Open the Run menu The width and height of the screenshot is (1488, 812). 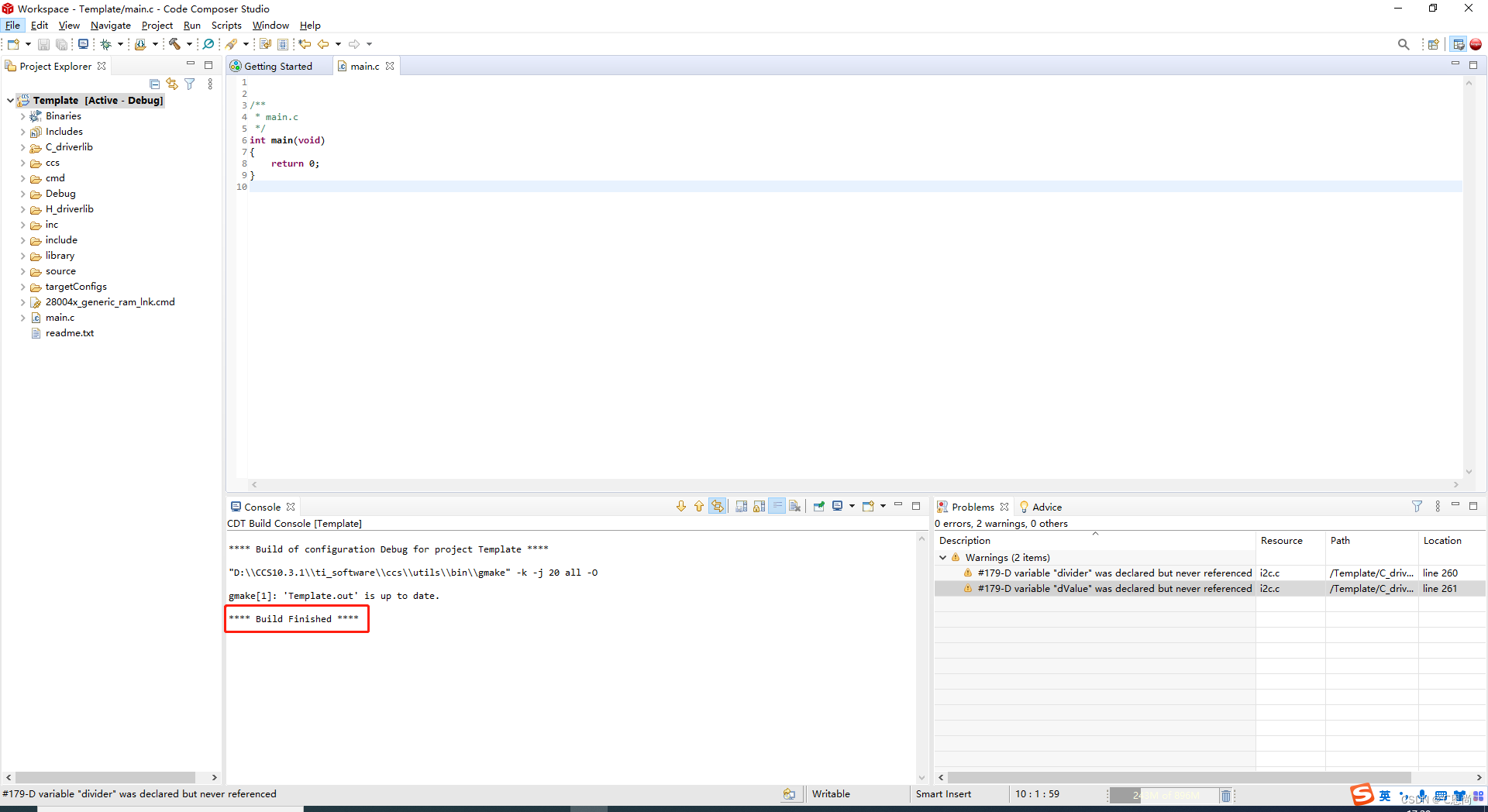click(192, 26)
